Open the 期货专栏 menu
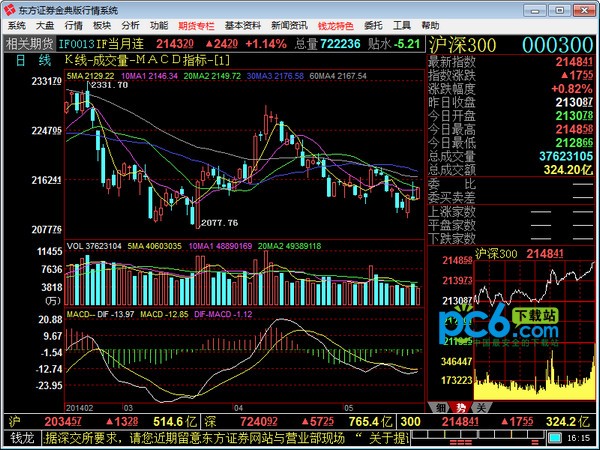600x450 pixels. (x=196, y=26)
